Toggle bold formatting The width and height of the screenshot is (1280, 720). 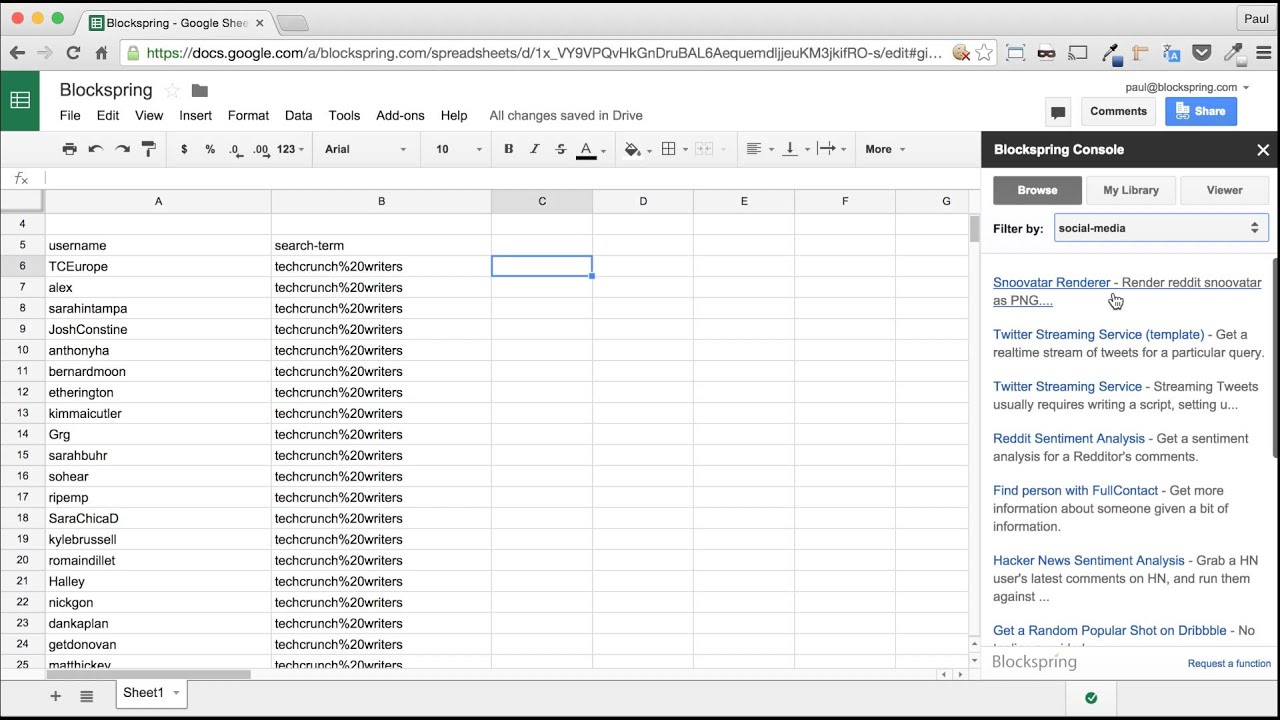point(508,149)
